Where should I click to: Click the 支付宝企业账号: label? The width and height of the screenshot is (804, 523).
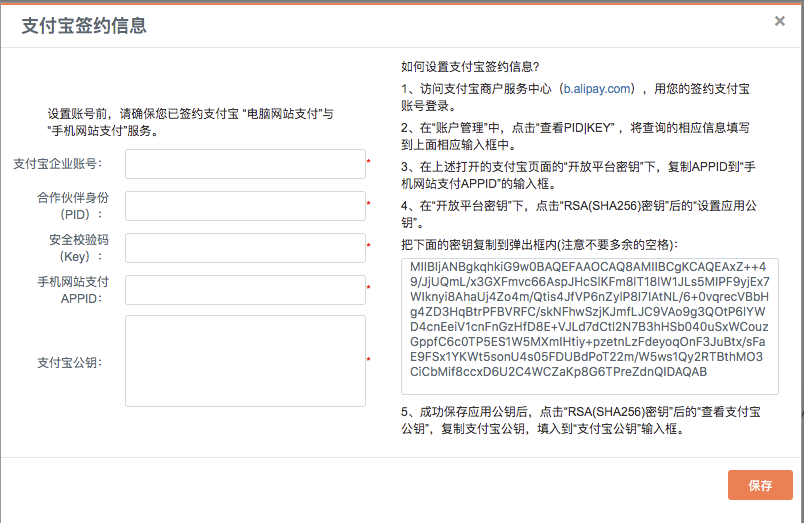[x=58, y=164]
